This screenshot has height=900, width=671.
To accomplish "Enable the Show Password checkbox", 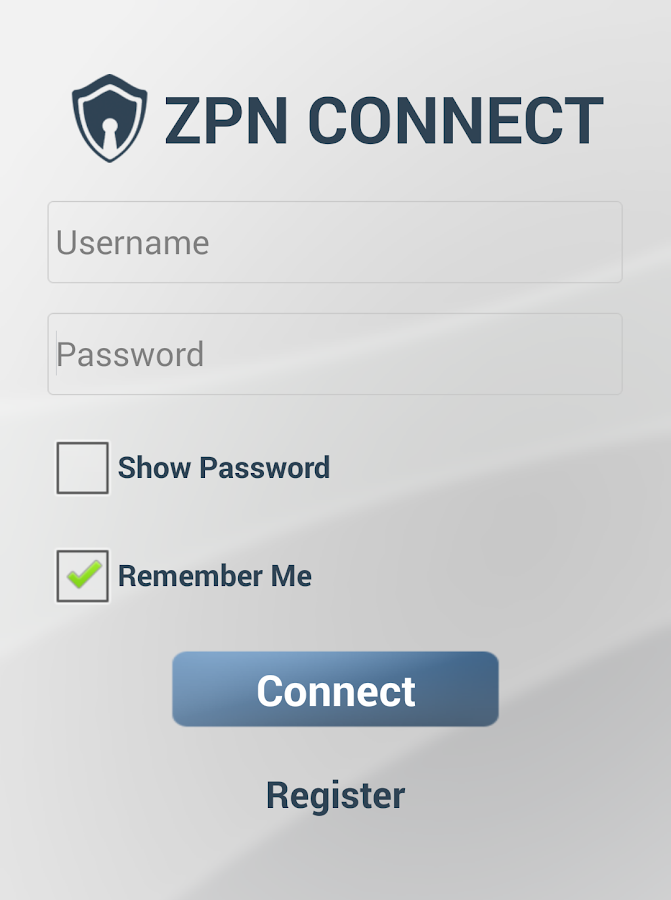I will pyautogui.click(x=82, y=468).
